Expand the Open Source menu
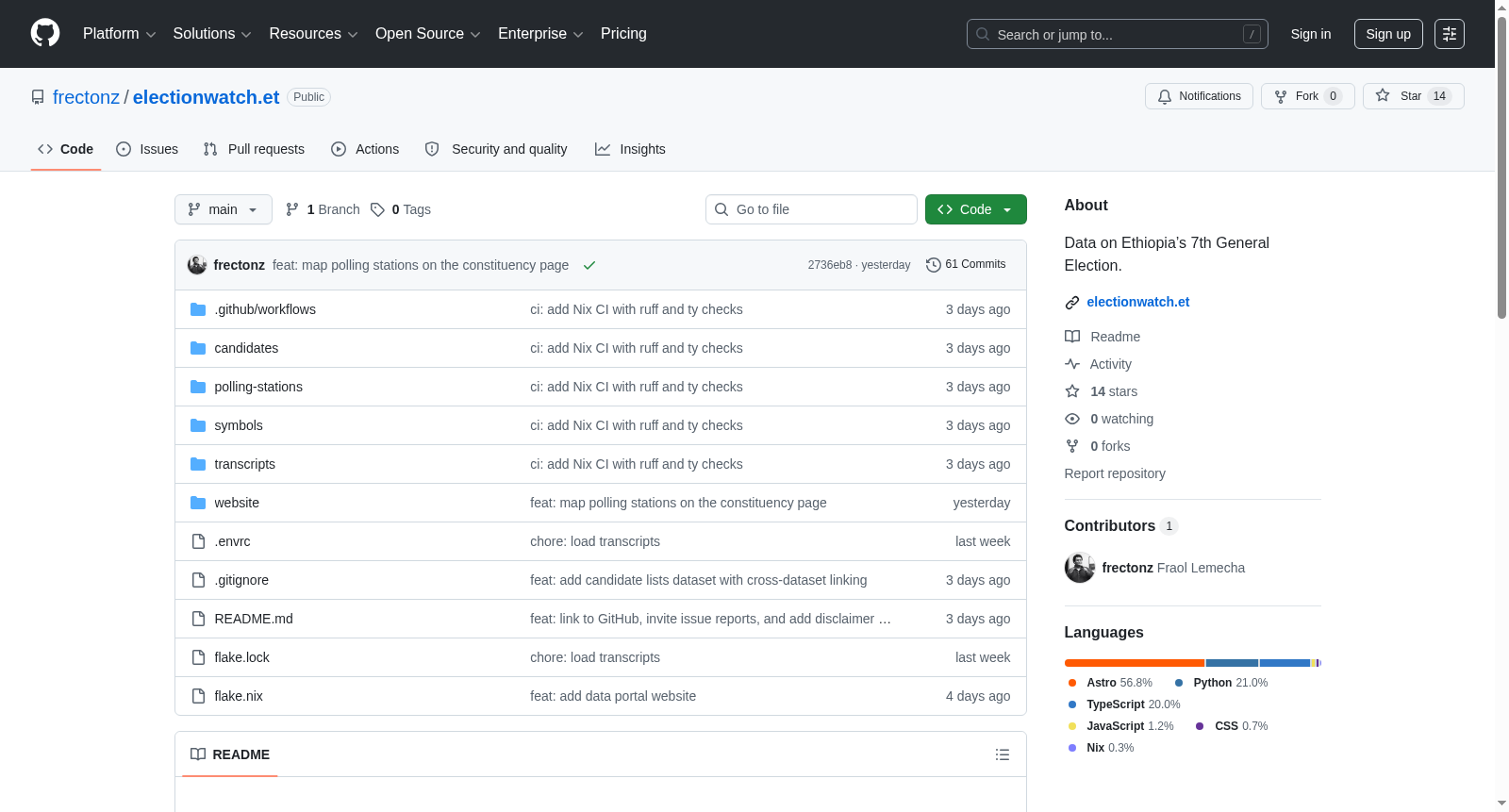Screen dimensions: 1509x812 pos(427,34)
